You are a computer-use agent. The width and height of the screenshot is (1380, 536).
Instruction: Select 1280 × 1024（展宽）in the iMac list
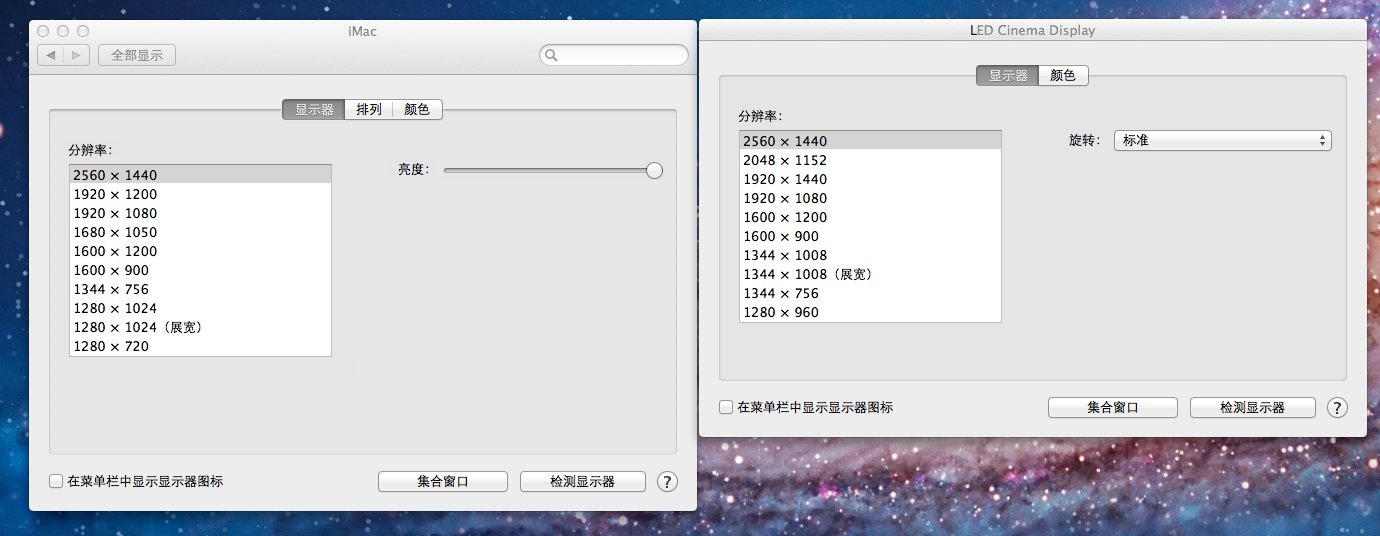click(200, 327)
